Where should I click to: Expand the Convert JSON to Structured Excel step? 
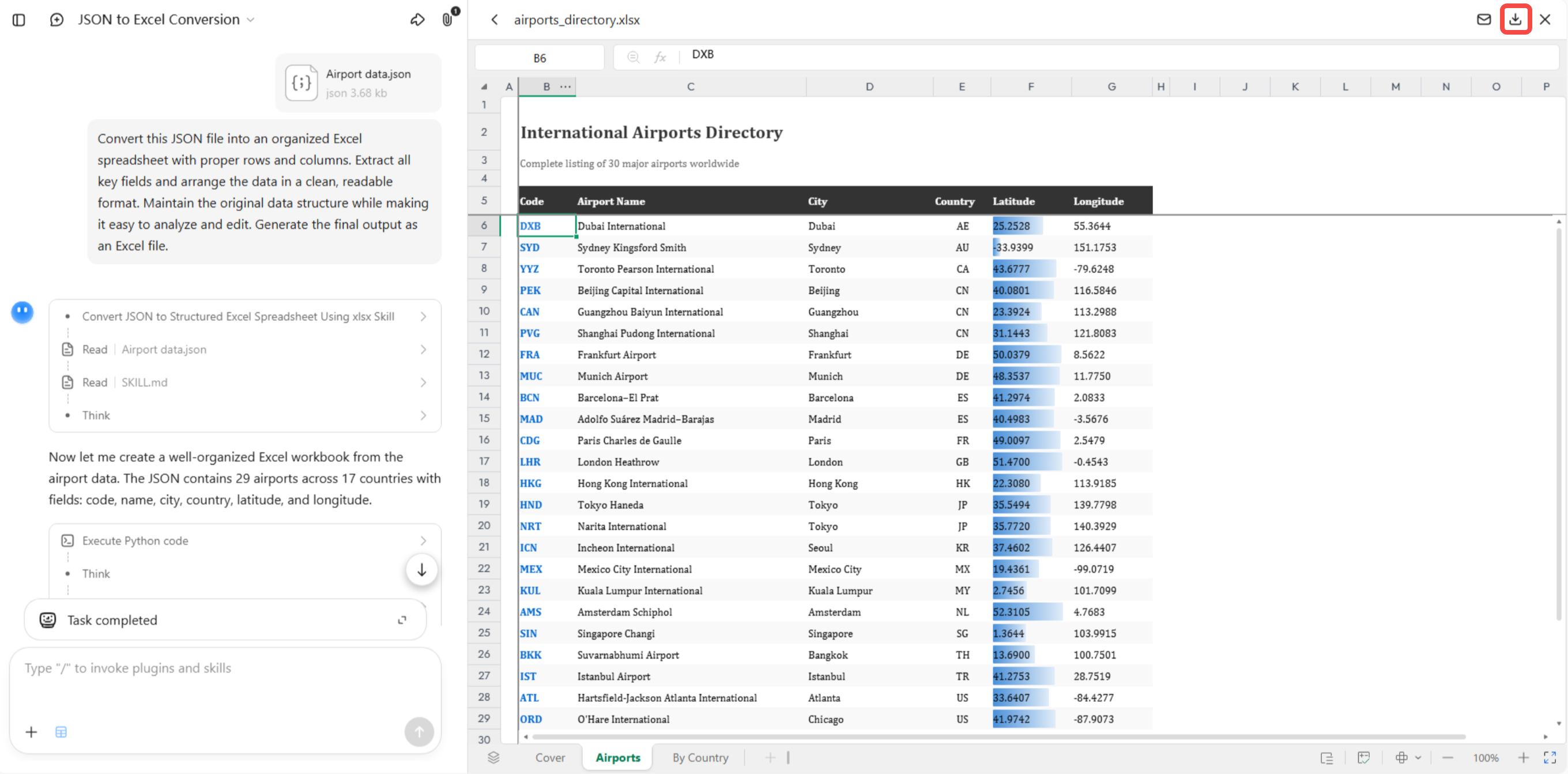pyautogui.click(x=246, y=316)
